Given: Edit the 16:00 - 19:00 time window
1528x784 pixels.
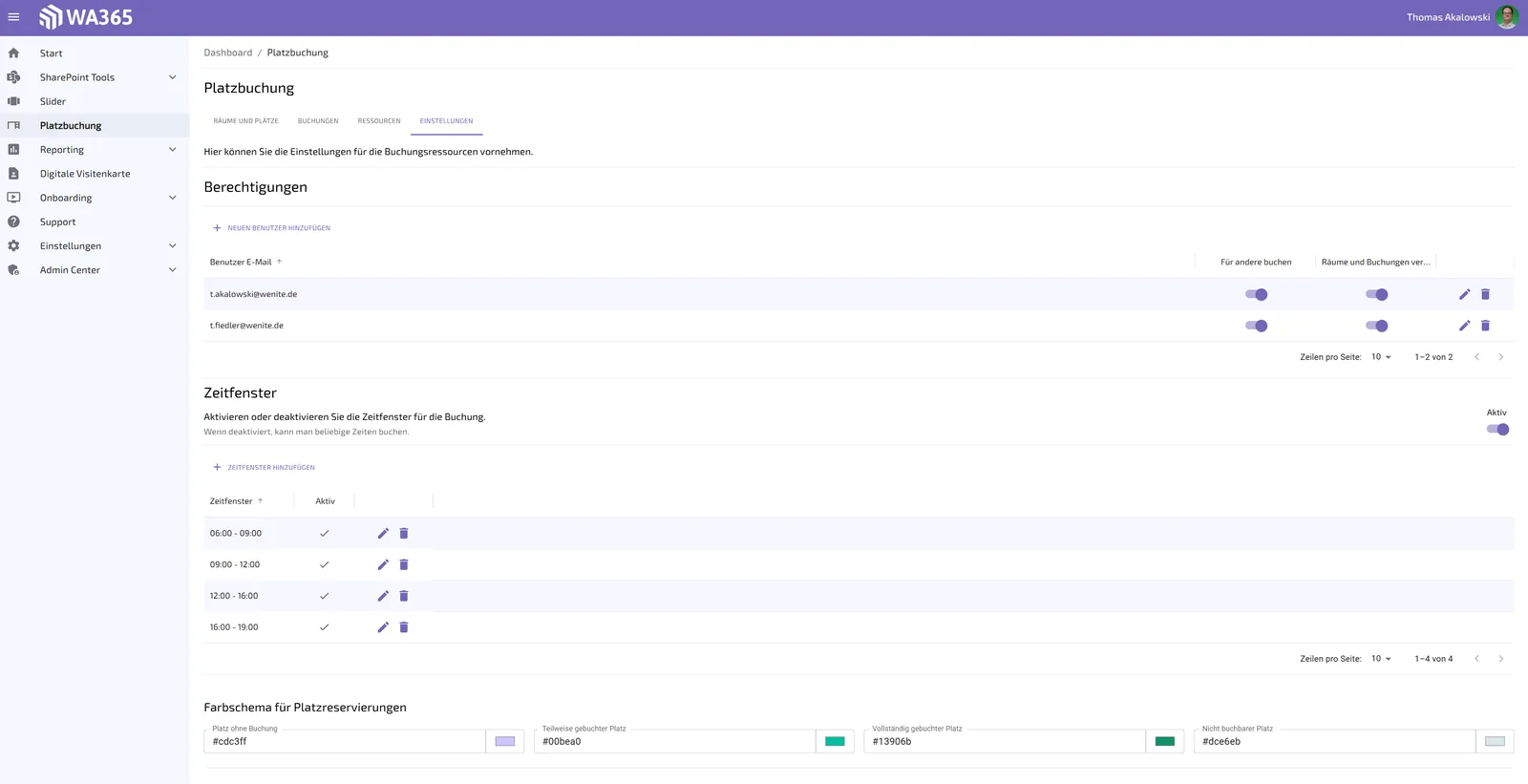Looking at the screenshot, I should tap(383, 627).
